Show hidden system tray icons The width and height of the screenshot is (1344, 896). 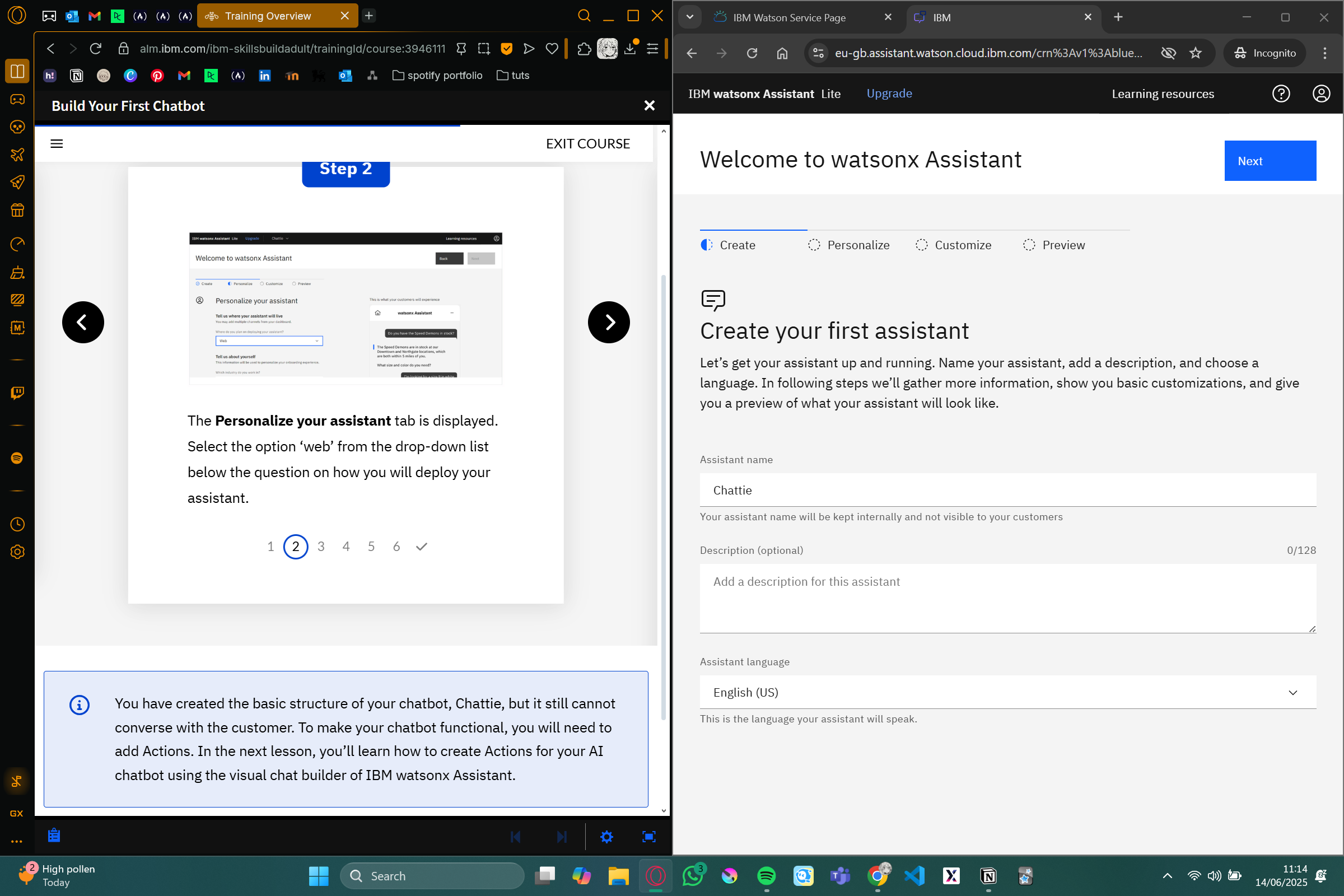click(x=1167, y=875)
